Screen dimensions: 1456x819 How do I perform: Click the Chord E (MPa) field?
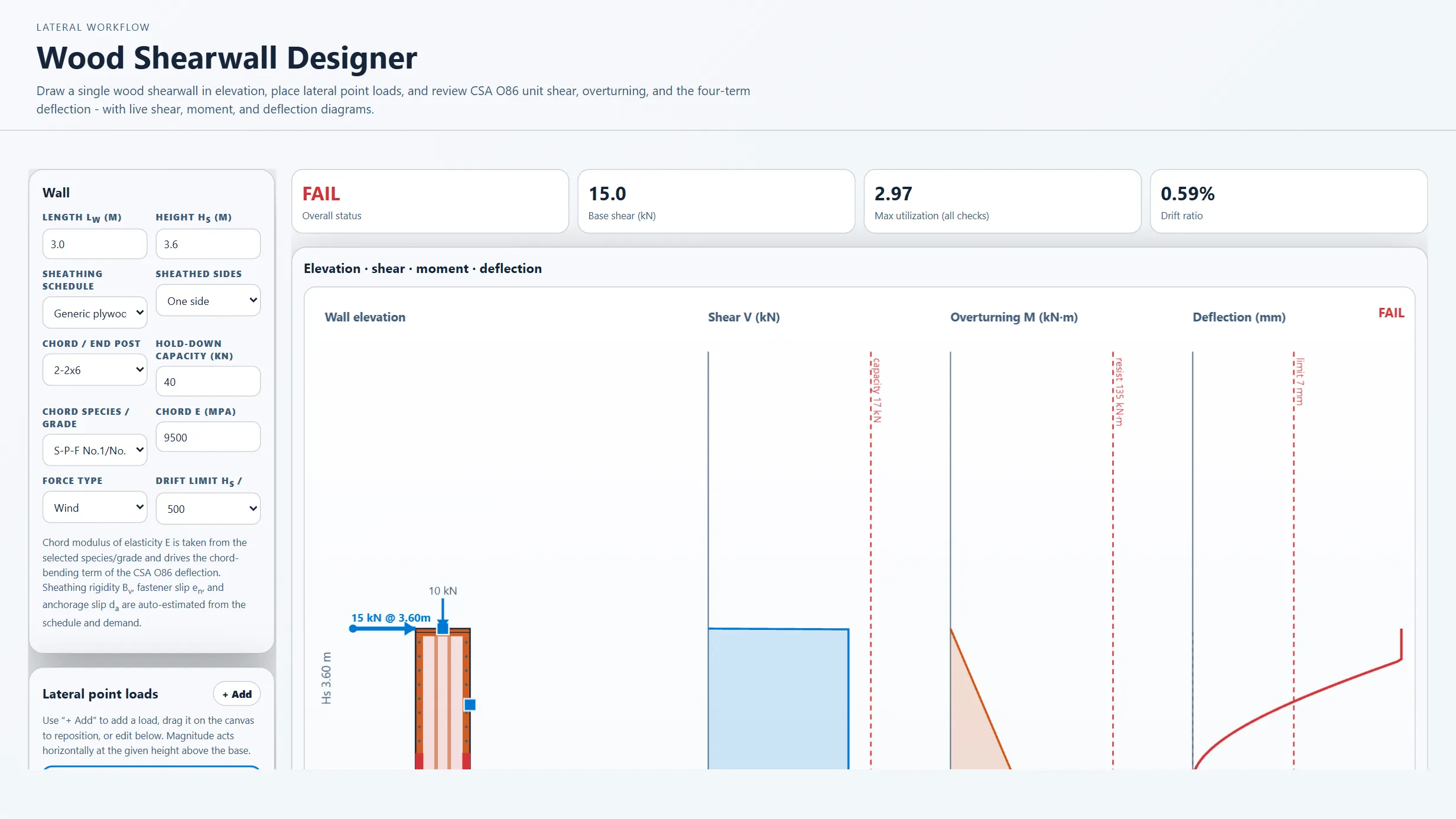[208, 437]
